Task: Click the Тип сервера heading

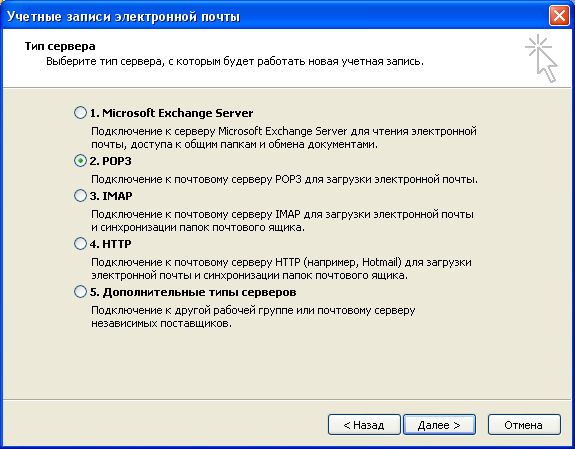Action: pyautogui.click(x=60, y=46)
